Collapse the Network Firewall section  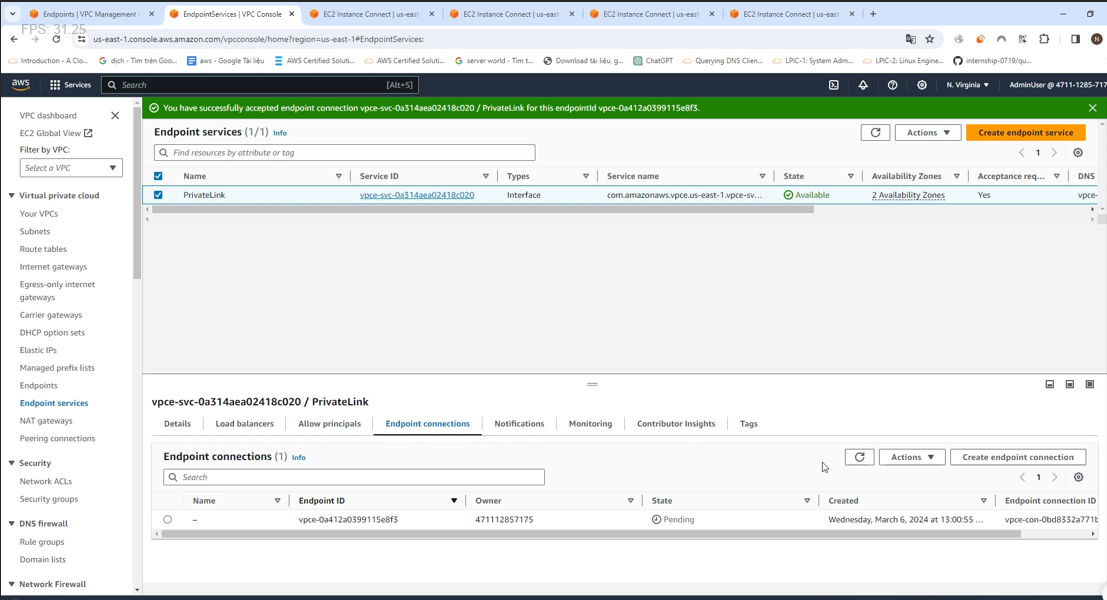click(x=11, y=584)
